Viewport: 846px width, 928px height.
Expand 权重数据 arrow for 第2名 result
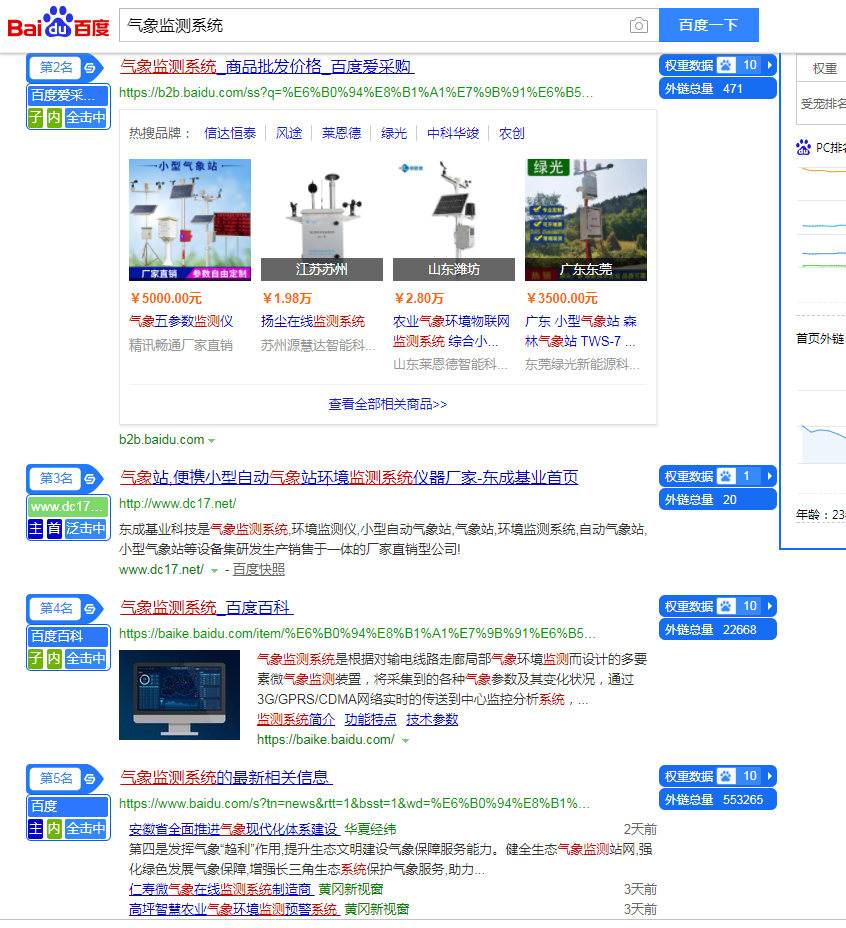(770, 65)
